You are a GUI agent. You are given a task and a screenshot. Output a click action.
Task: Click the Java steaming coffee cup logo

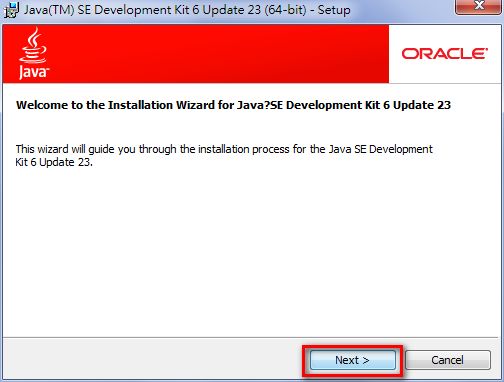click(33, 45)
